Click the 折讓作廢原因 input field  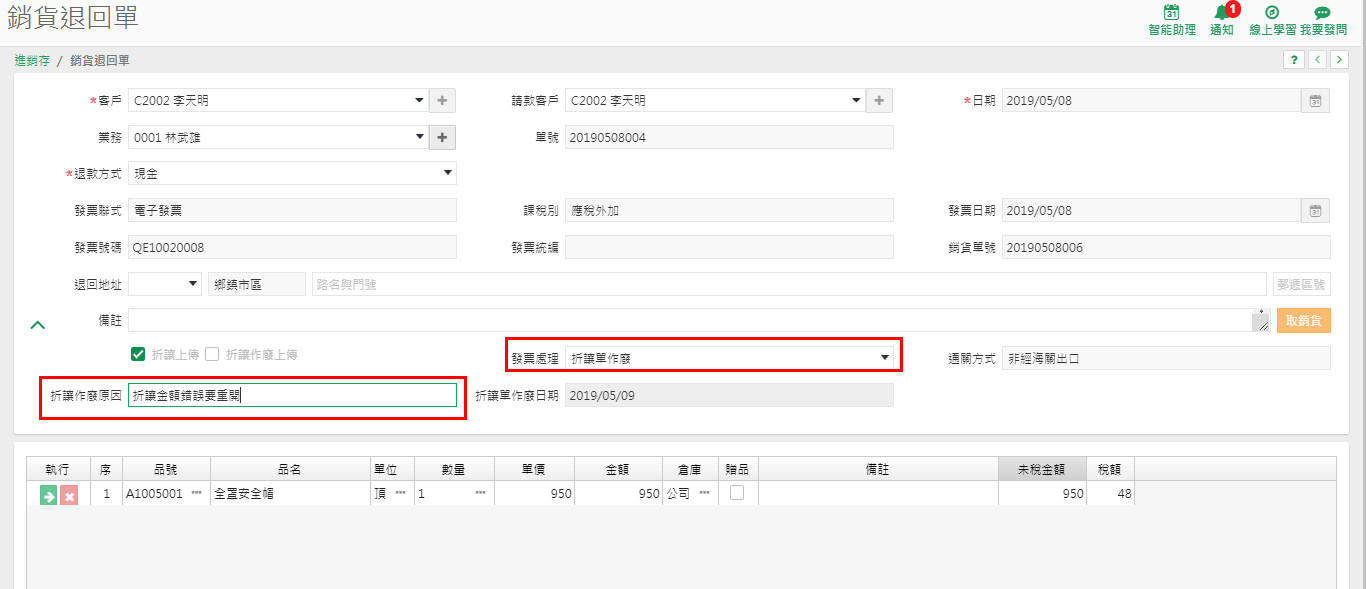tap(292, 395)
